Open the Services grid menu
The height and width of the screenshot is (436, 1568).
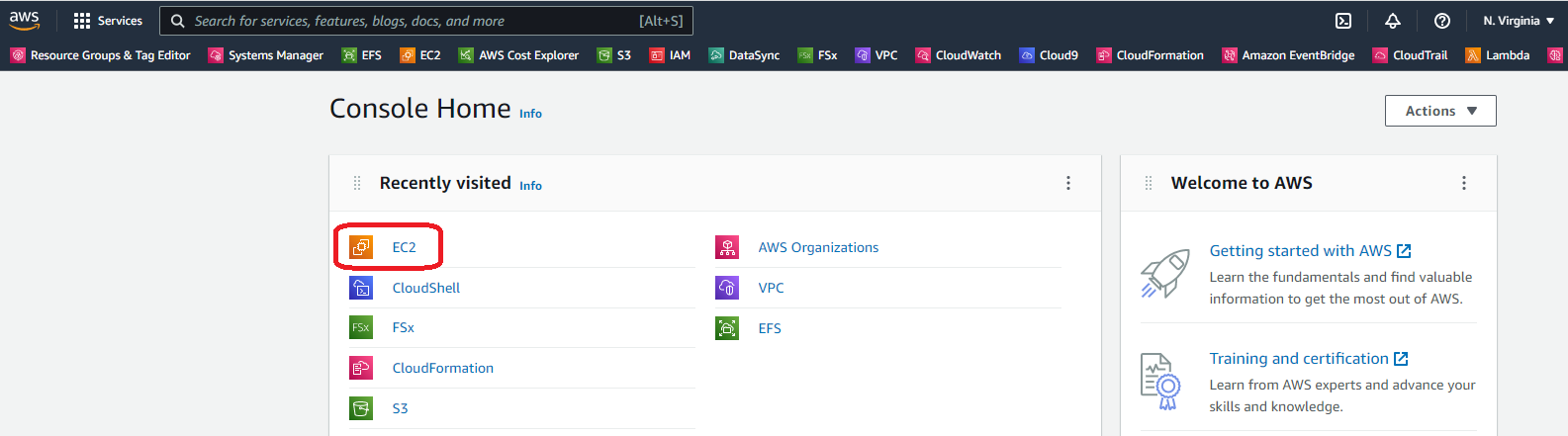108,21
